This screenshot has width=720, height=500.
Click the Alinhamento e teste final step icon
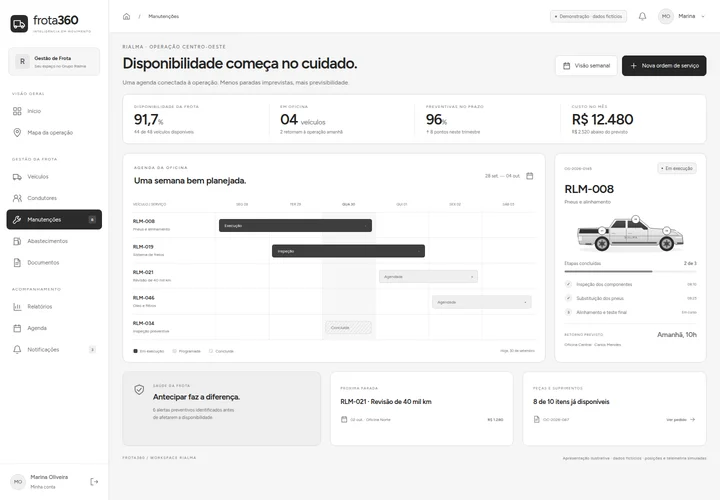pos(568,312)
